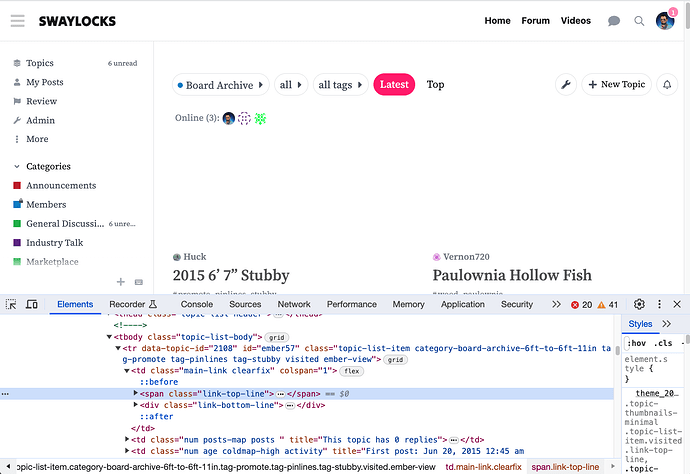Switch to the Console tab
Image resolution: width=690 pixels, height=474 pixels.
[x=197, y=304]
